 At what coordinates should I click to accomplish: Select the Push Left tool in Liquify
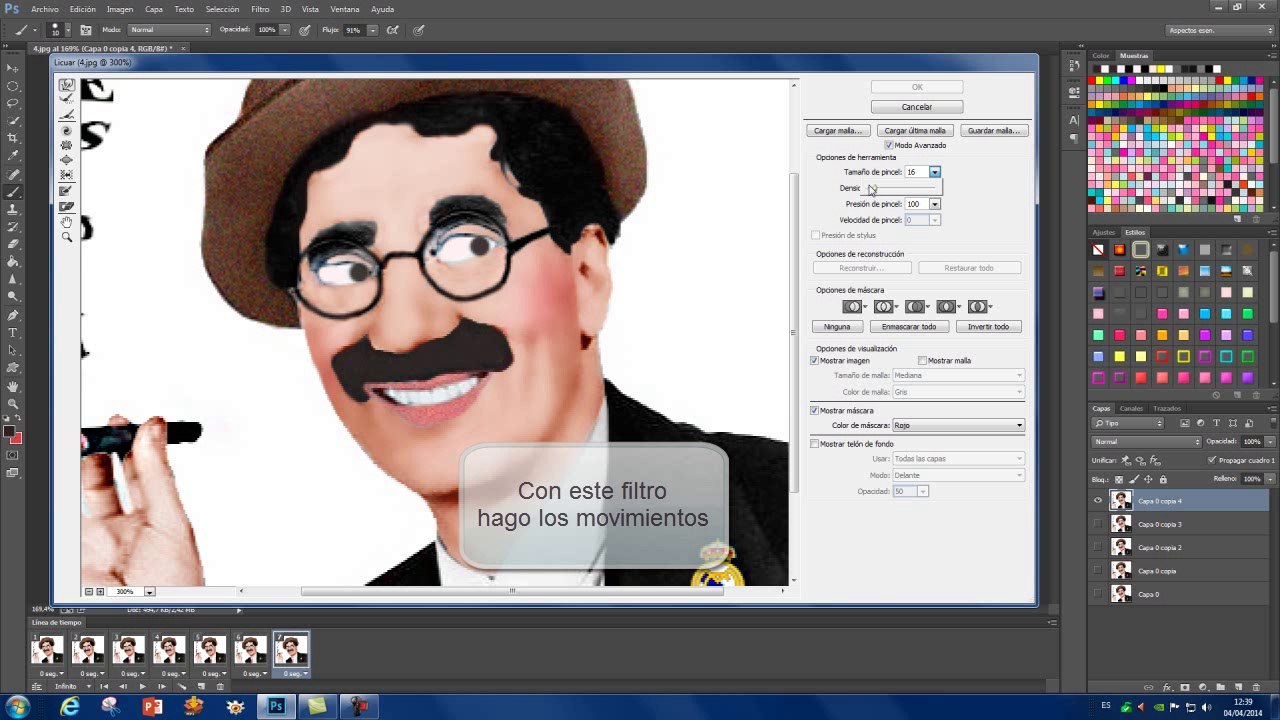point(66,175)
